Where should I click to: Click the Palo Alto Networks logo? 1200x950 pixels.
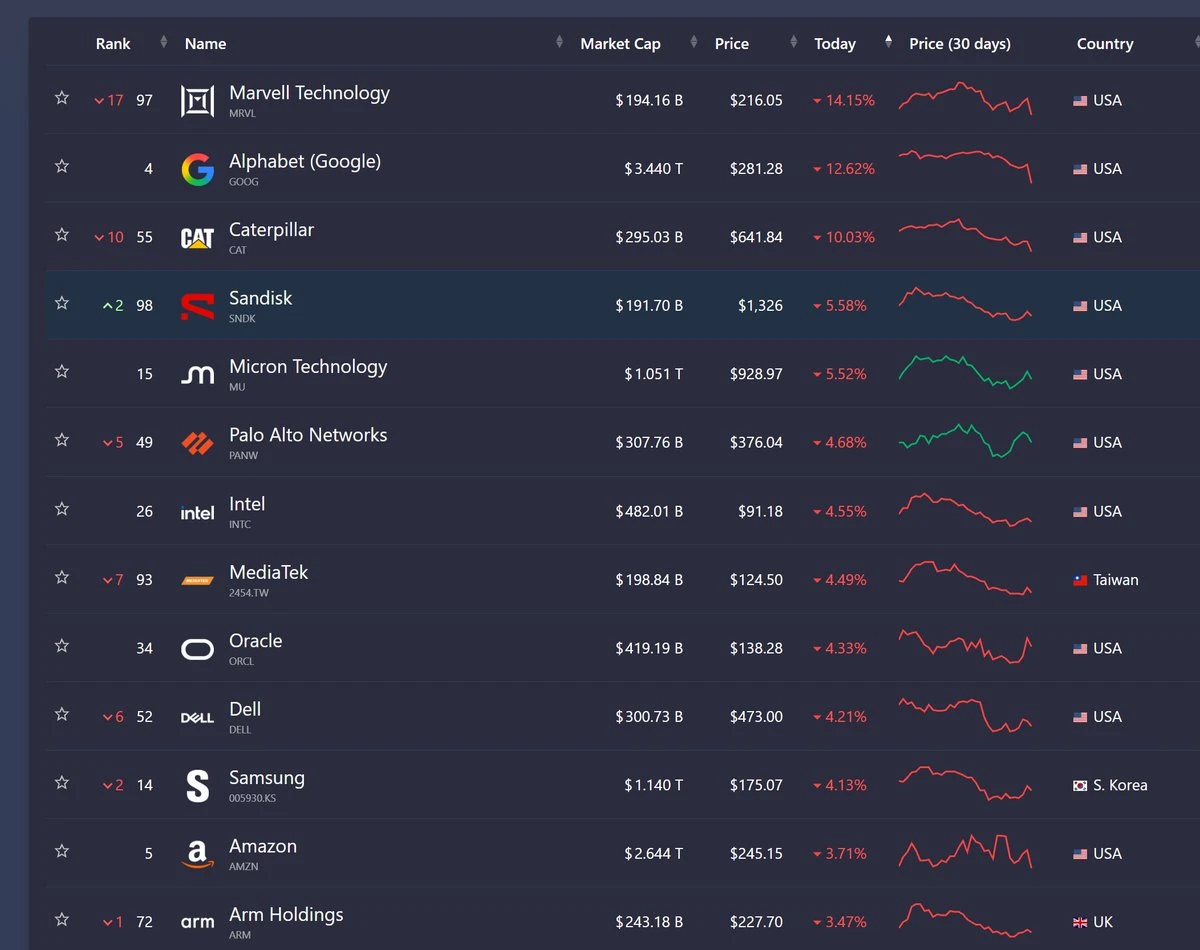point(197,443)
